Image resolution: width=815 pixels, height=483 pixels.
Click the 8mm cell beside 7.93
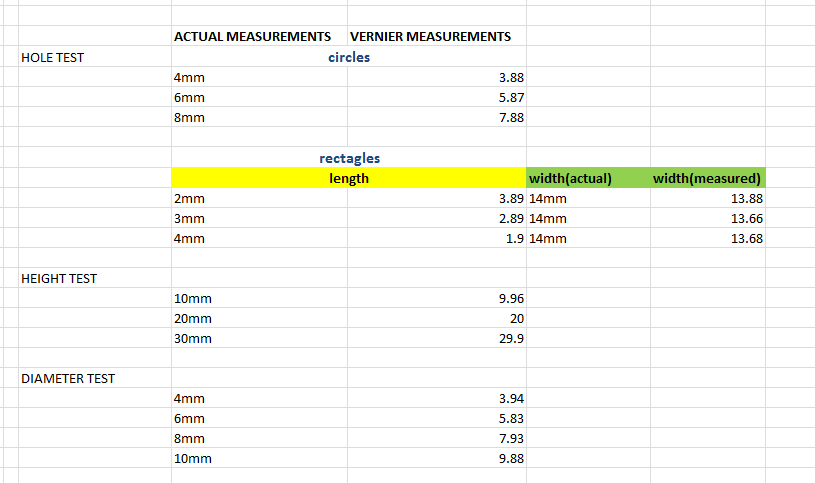(259, 438)
